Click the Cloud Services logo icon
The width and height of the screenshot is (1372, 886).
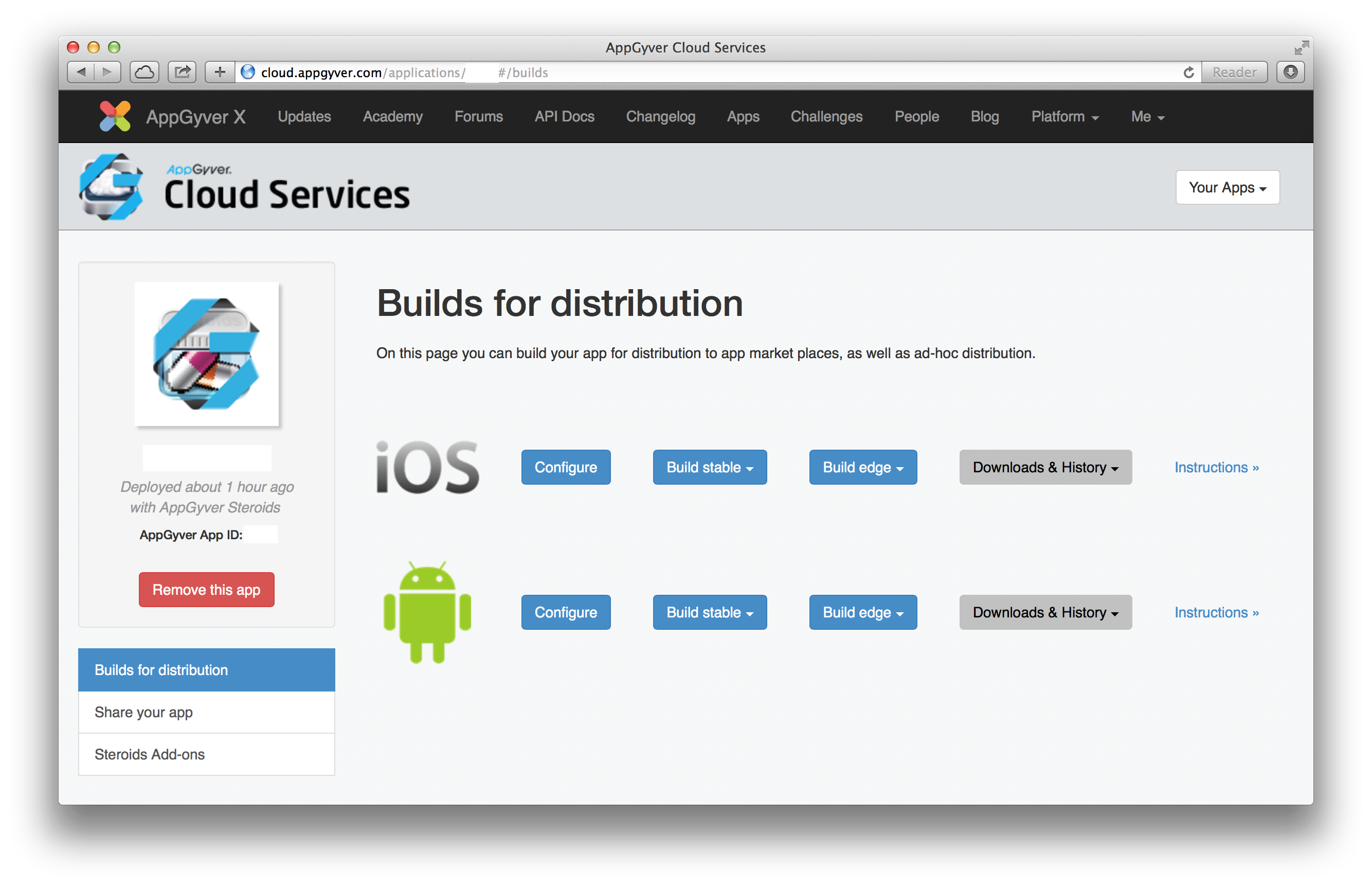tap(111, 187)
